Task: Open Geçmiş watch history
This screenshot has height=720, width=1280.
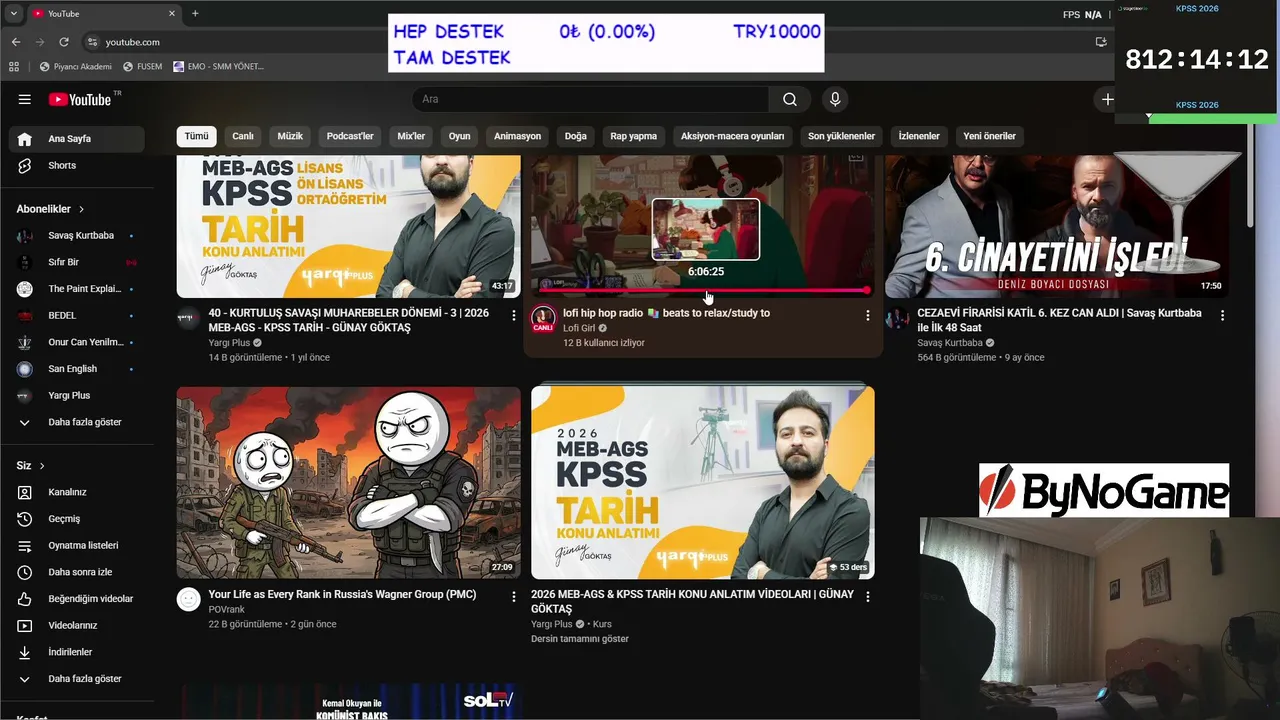Action: coord(76,519)
